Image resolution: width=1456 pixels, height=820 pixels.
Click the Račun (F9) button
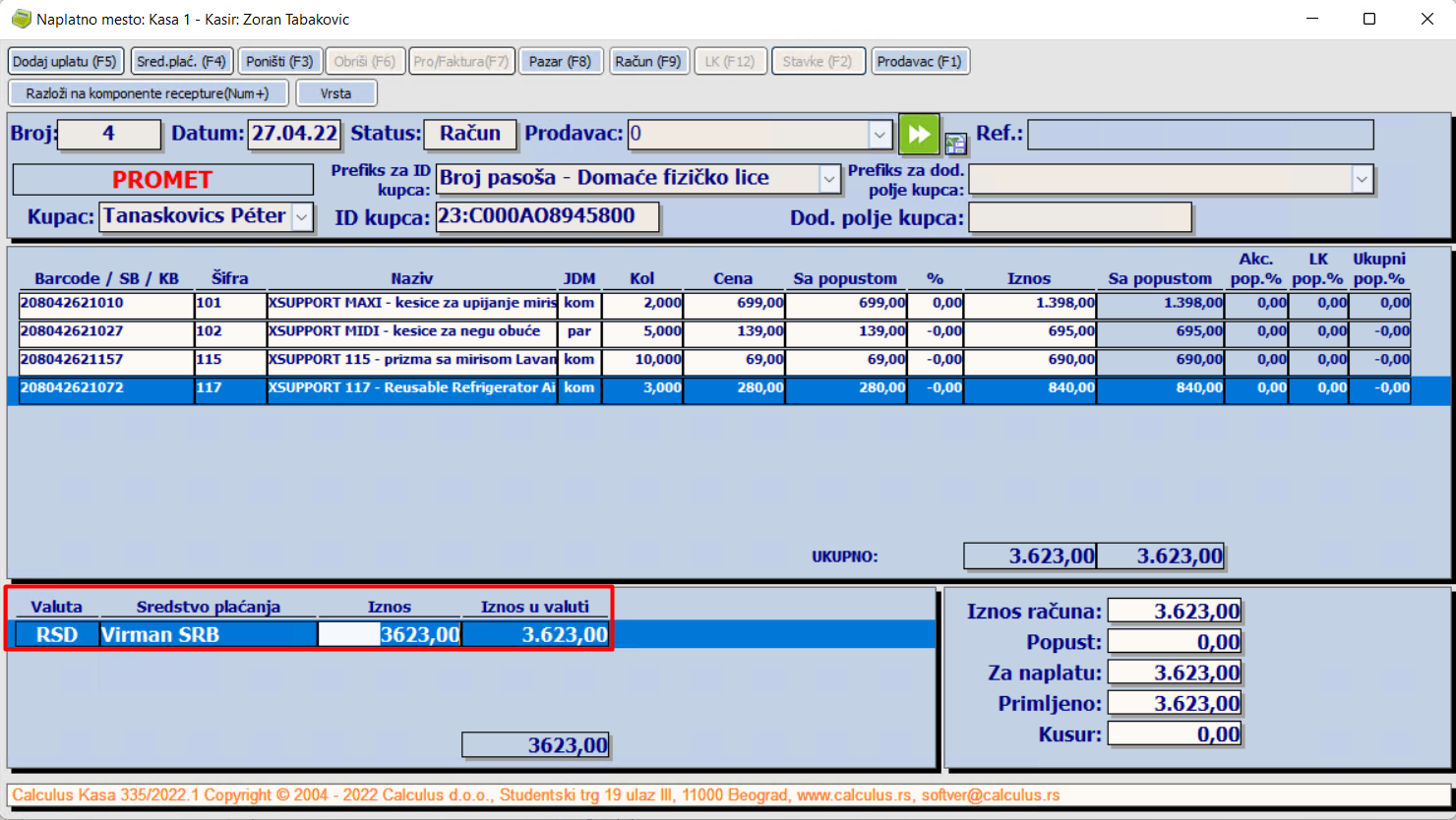click(648, 61)
